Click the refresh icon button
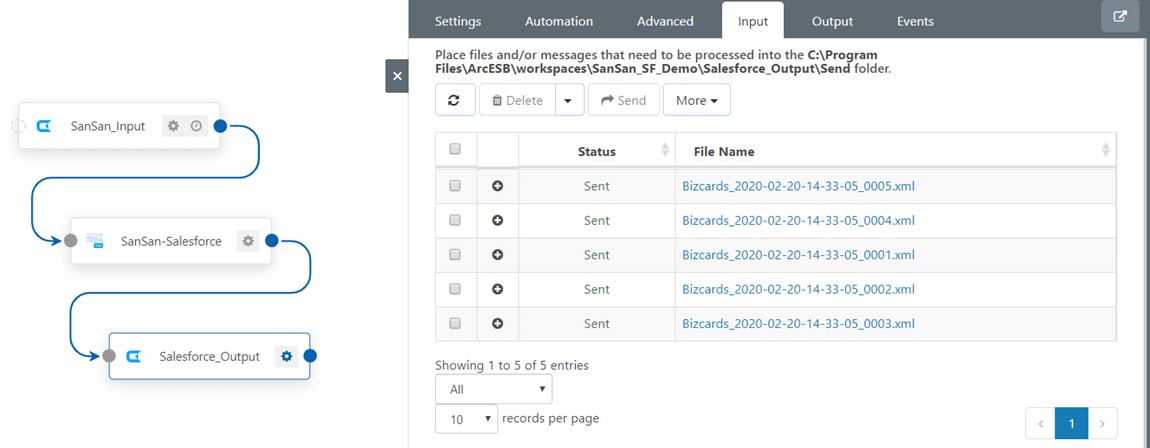Viewport: 1150px width, 448px height. 454,100
